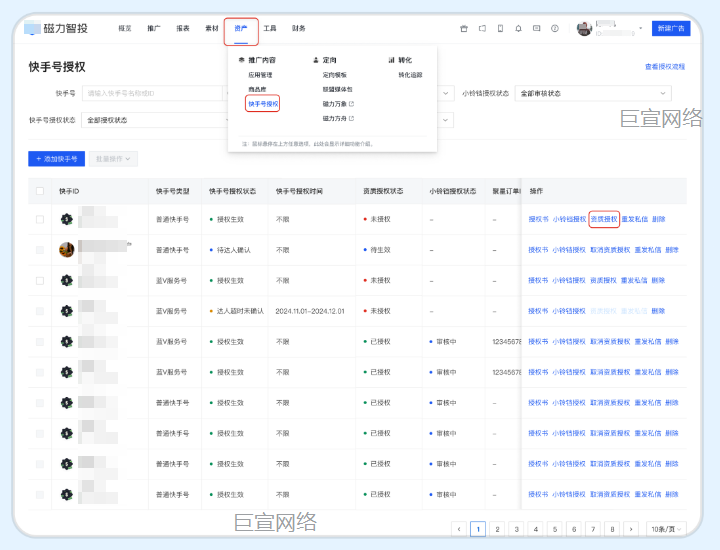Open the 概览 nav tab

coord(124,28)
